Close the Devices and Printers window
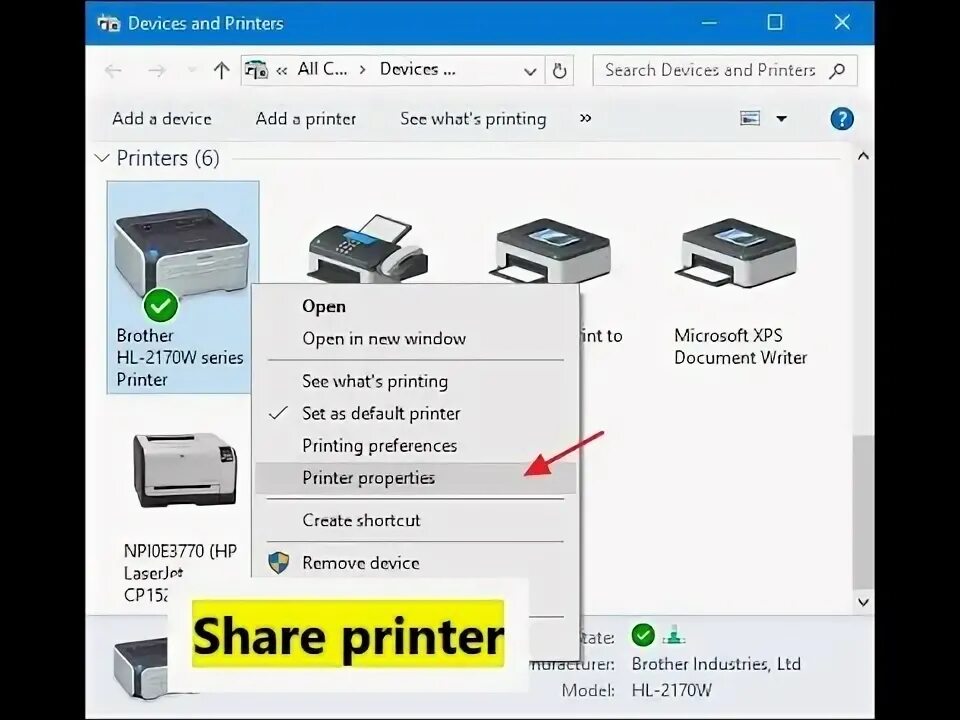960x720 pixels. tap(842, 23)
